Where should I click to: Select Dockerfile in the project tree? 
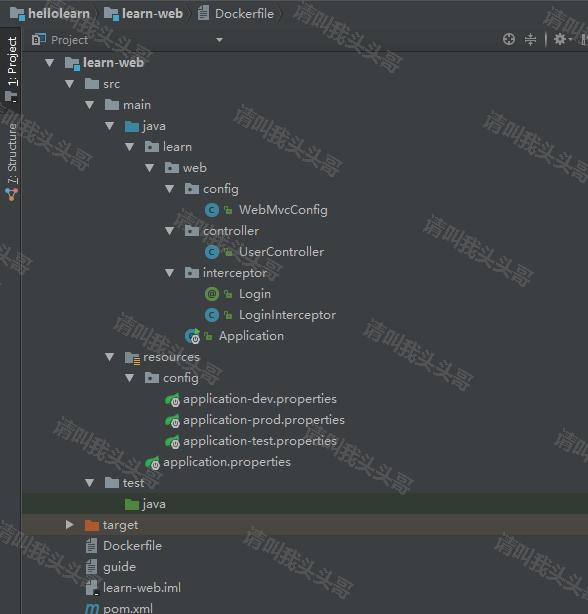click(x=132, y=546)
